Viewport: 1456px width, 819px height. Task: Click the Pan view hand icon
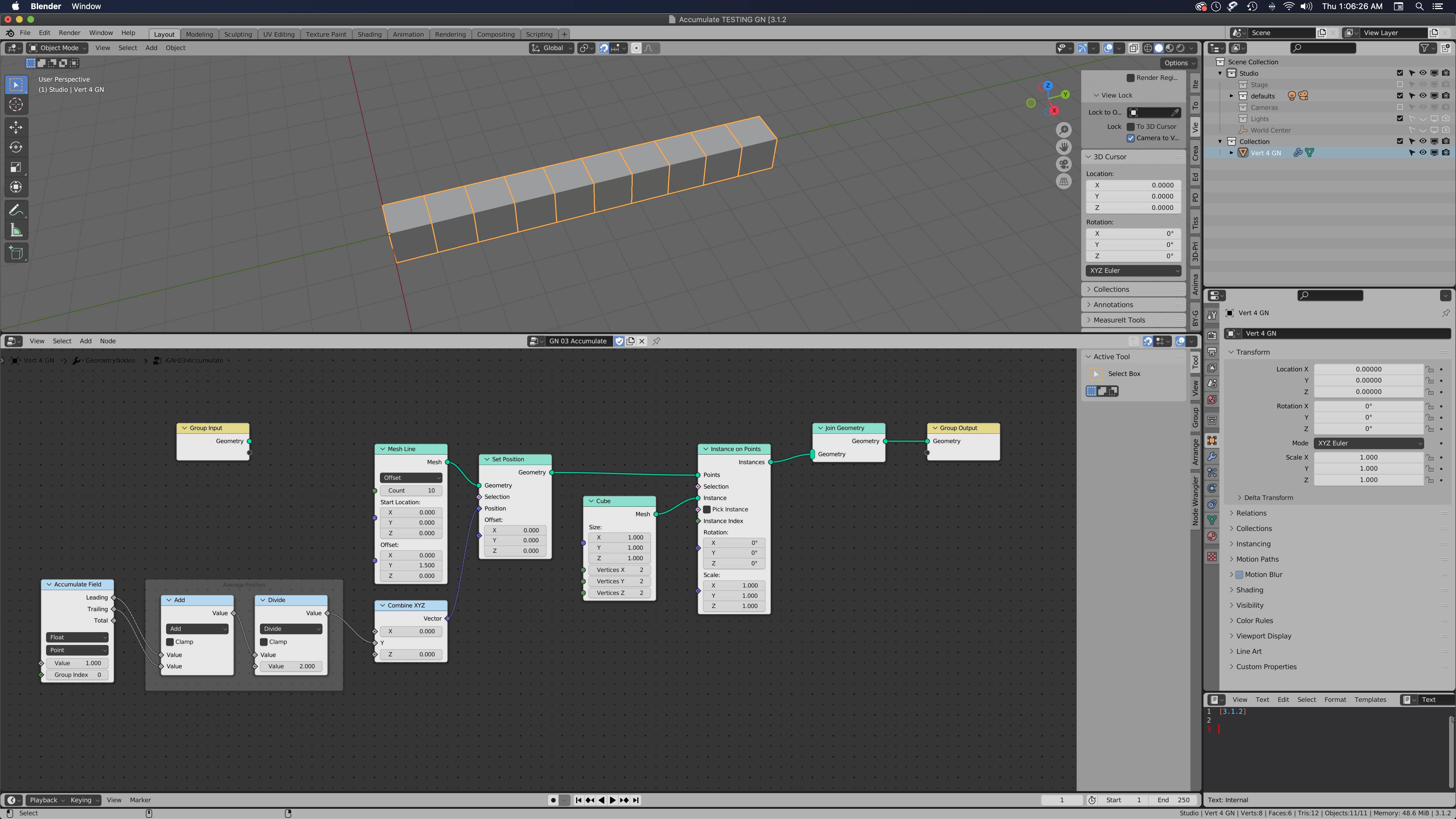[1064, 147]
